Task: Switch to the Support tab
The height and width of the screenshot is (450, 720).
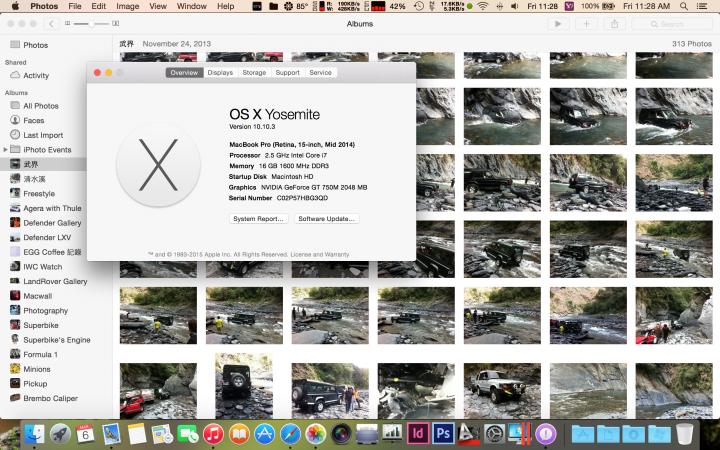Action: (x=287, y=73)
